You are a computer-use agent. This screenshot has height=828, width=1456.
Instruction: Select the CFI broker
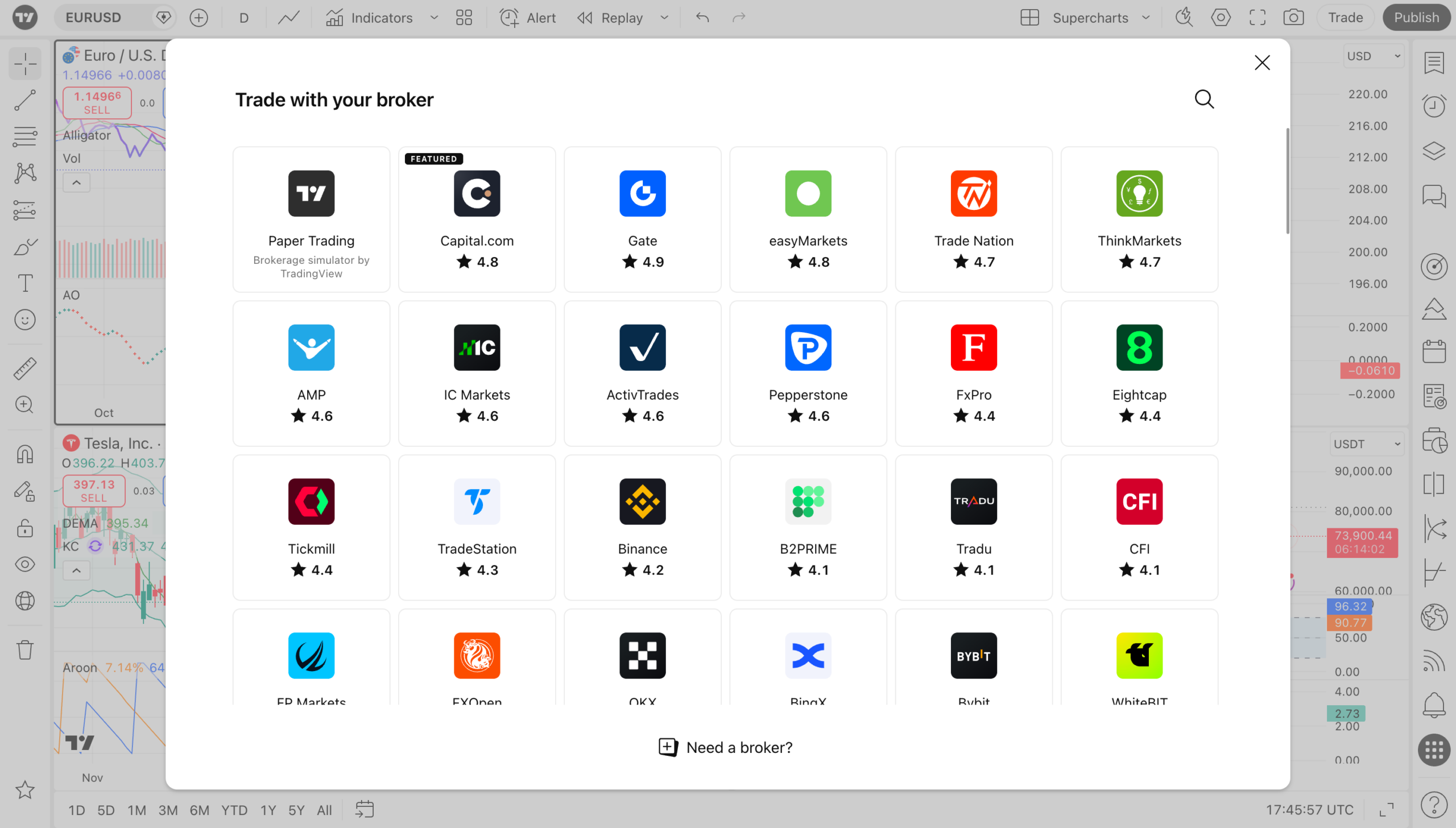coord(1139,527)
